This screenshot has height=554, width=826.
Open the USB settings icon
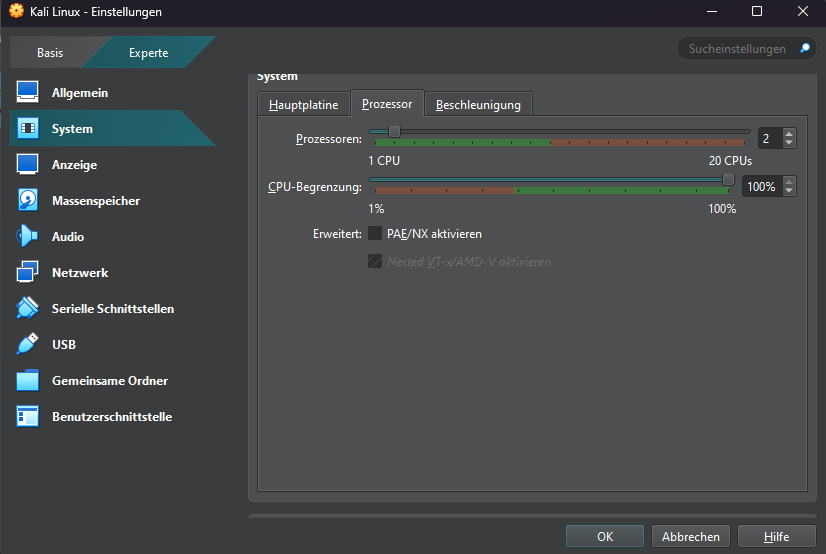tap(28, 345)
